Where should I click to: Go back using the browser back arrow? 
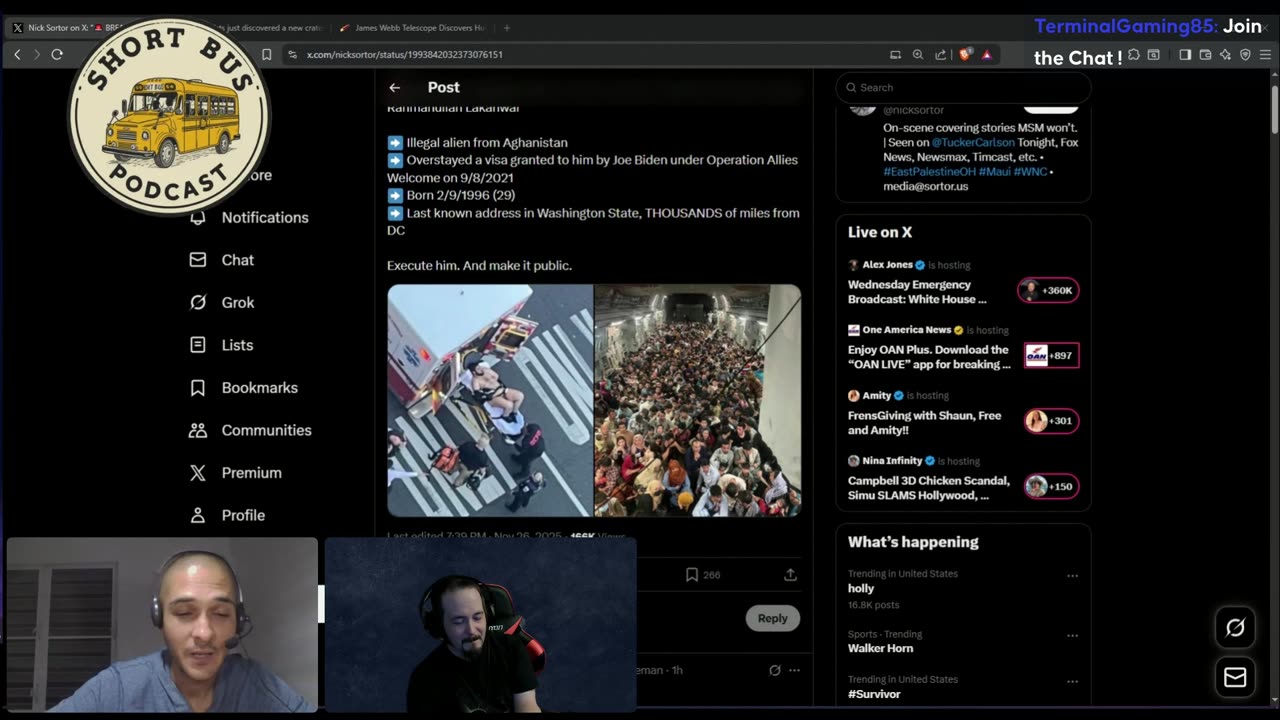click(x=17, y=54)
